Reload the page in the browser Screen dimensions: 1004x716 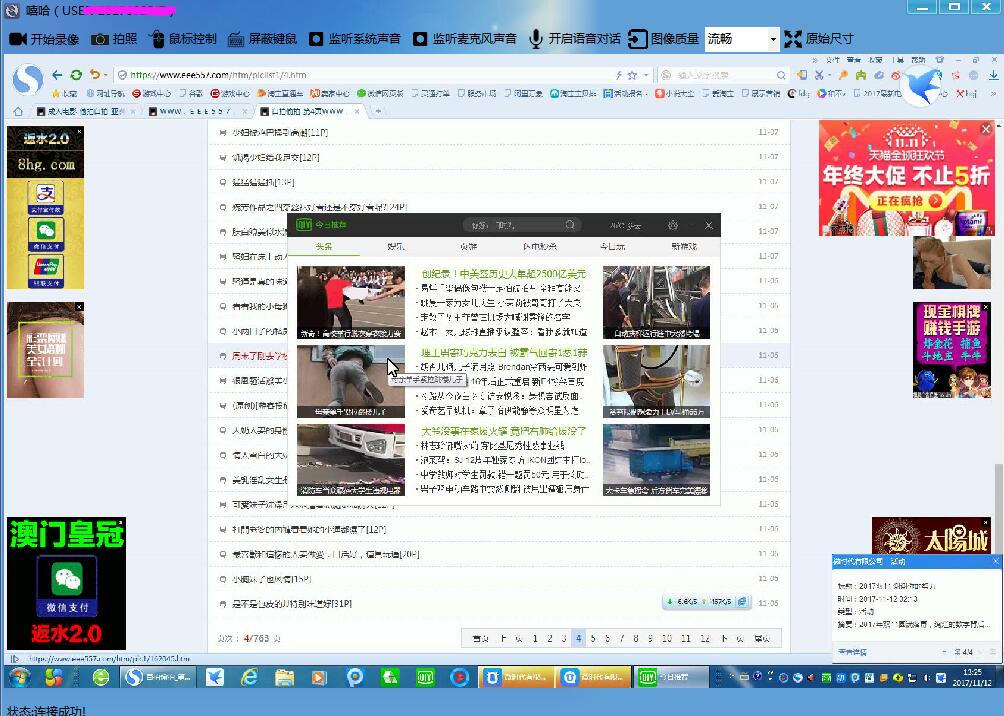pos(76,75)
